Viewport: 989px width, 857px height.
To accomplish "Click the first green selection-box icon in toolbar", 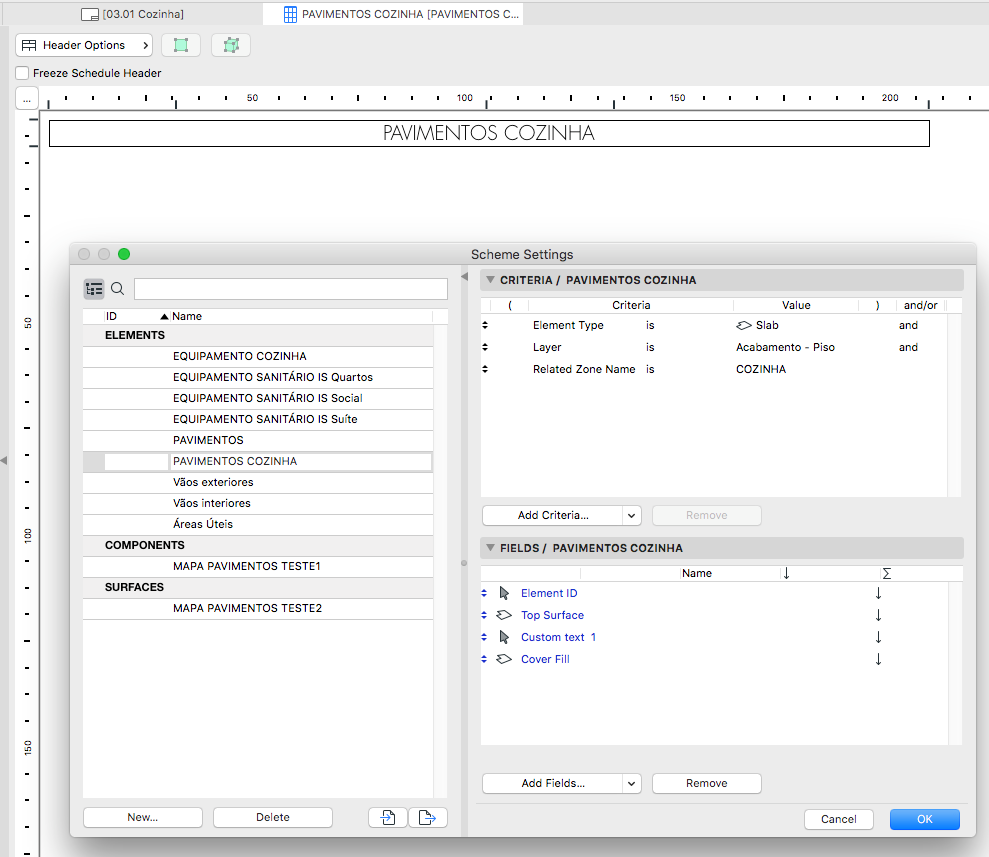I will (x=181, y=45).
